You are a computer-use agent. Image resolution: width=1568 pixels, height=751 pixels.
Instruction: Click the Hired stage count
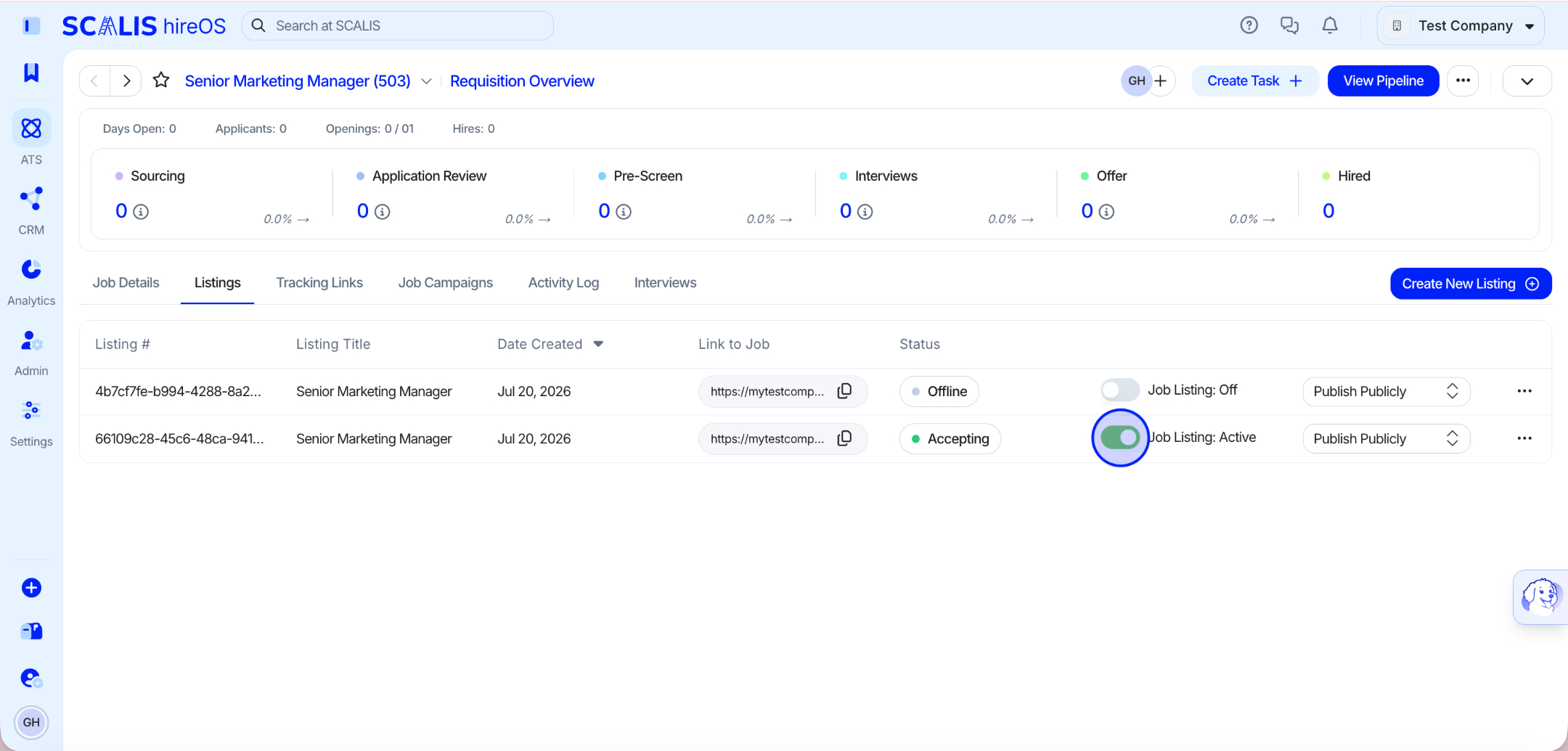point(1328,211)
